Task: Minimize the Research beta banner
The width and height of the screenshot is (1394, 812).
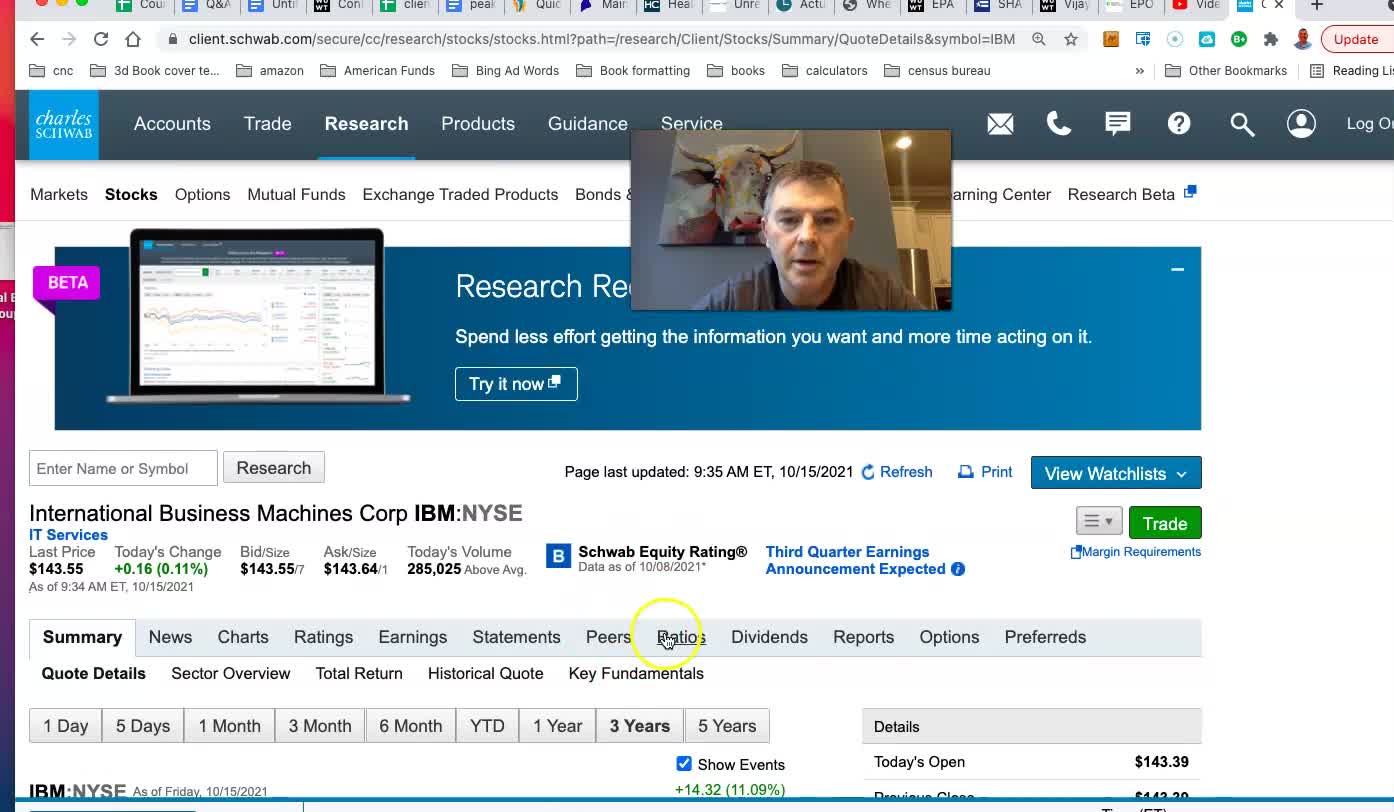Action: tap(1177, 269)
